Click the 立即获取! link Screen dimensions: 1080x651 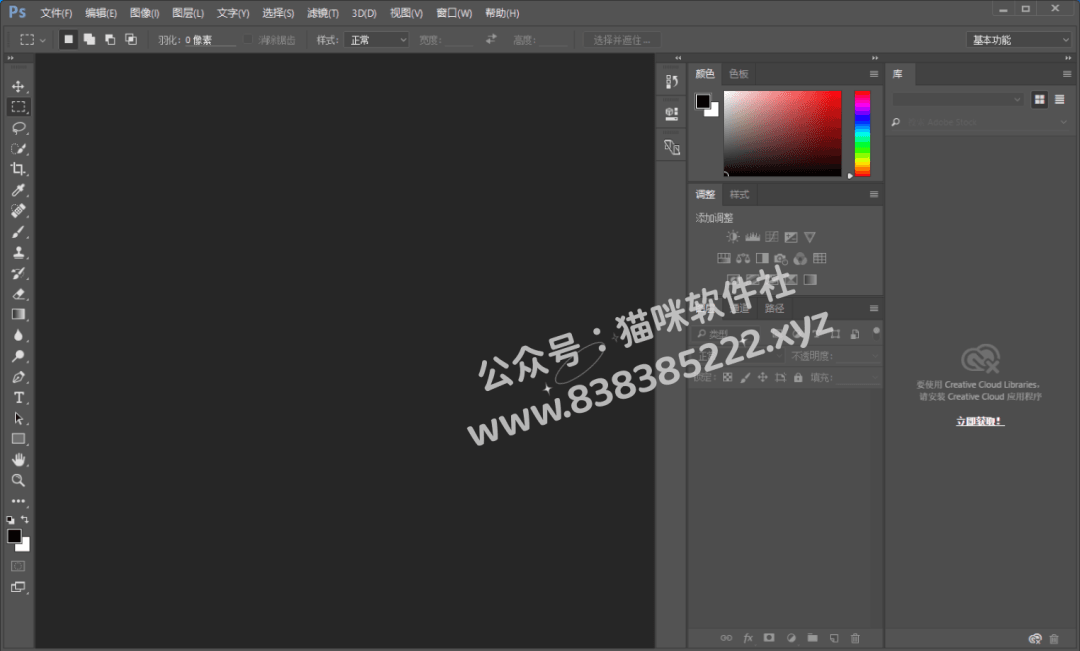coord(979,421)
